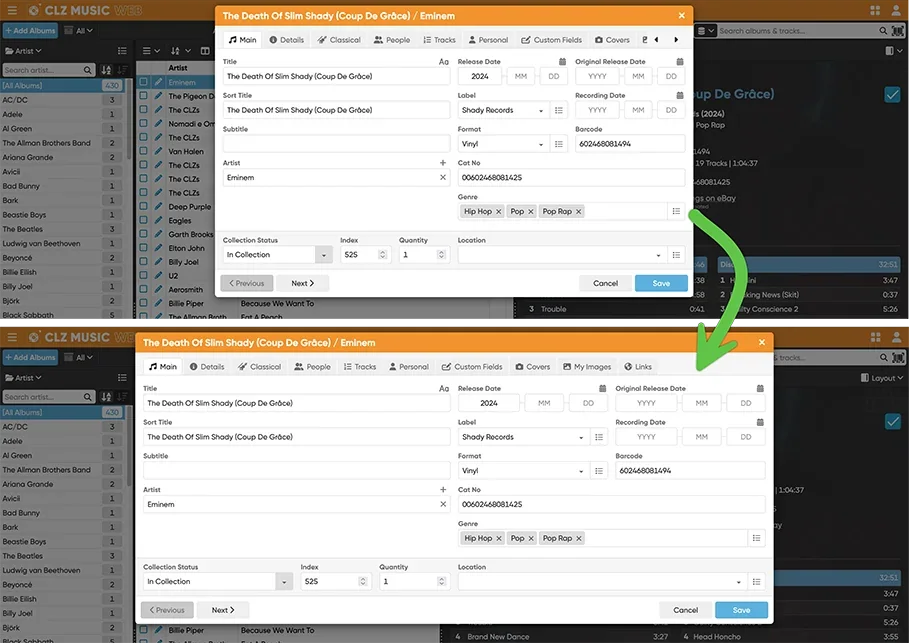
Task: Go to Next album in upper dialog
Action: [x=302, y=283]
